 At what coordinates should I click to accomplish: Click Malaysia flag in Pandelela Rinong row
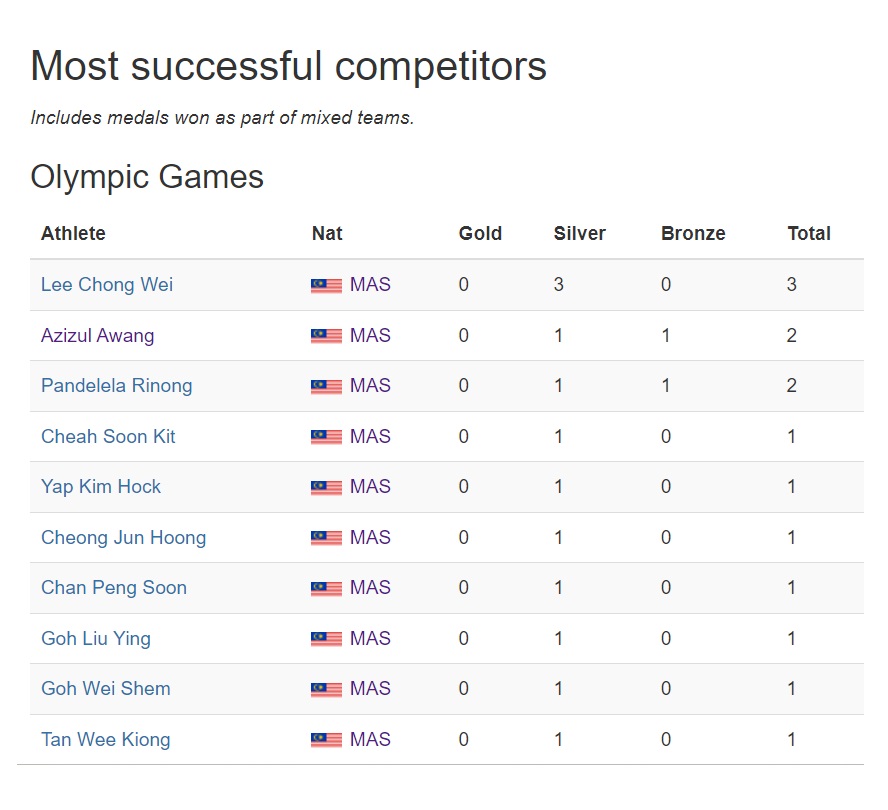pyautogui.click(x=326, y=386)
